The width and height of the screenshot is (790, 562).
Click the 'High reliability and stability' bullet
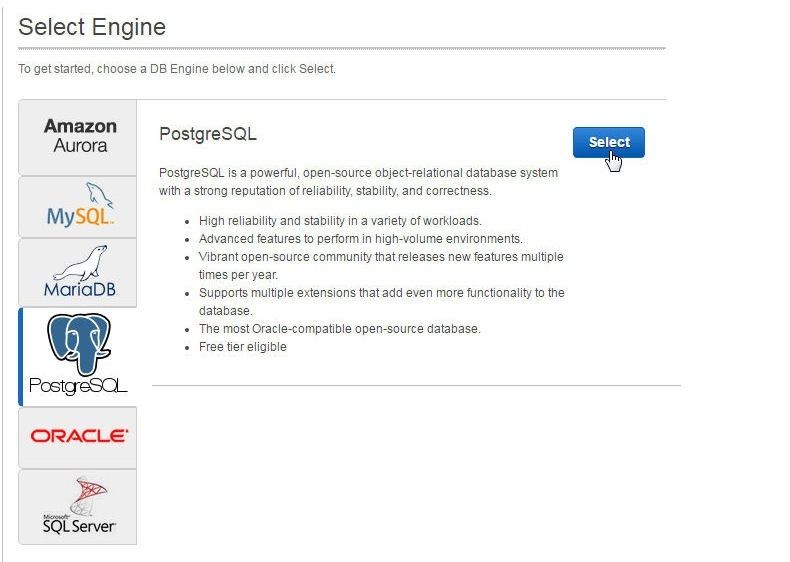pyautogui.click(x=340, y=221)
